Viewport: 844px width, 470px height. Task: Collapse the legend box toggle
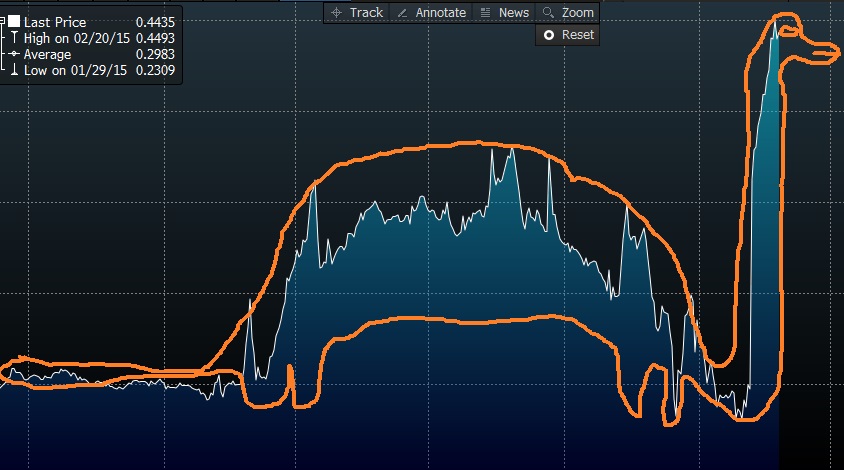(2, 22)
